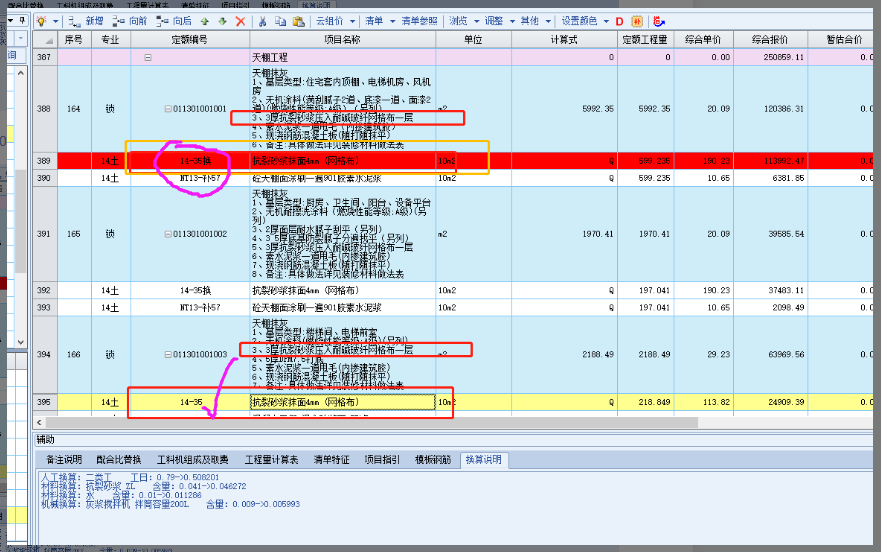Click 天棚工程 name cell

(x=342, y=57)
